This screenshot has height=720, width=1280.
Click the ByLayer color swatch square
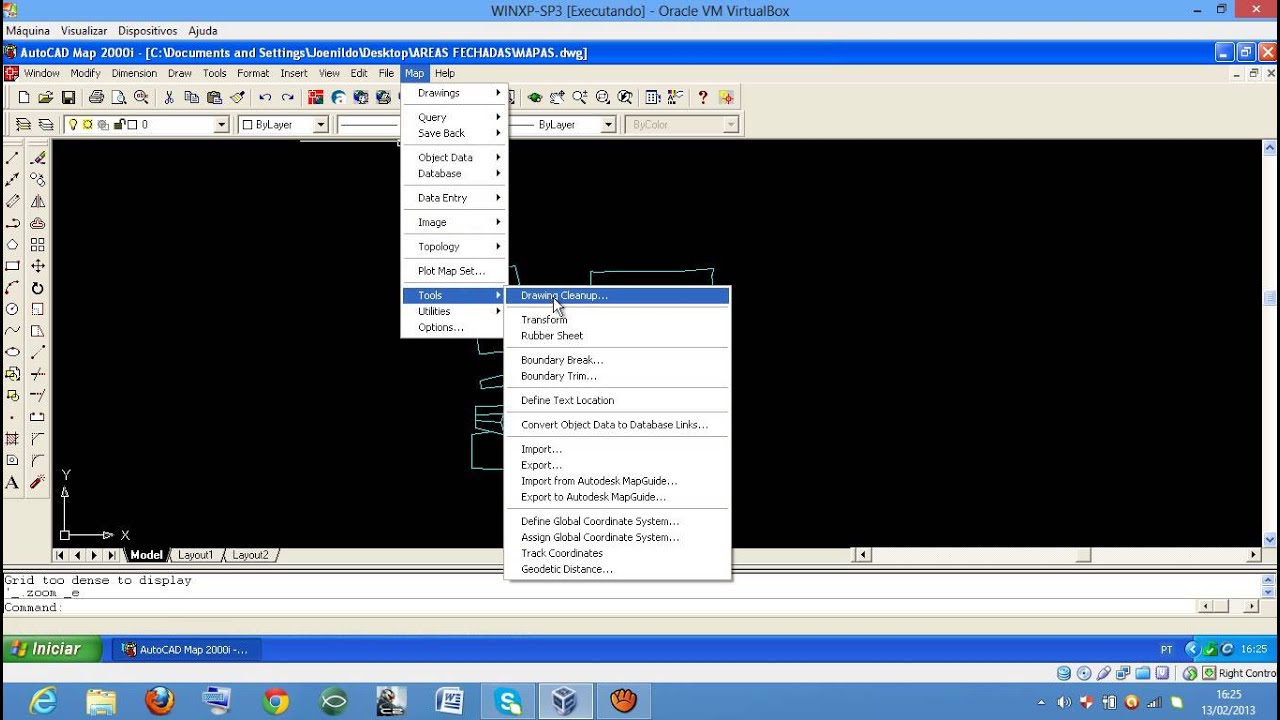point(247,125)
